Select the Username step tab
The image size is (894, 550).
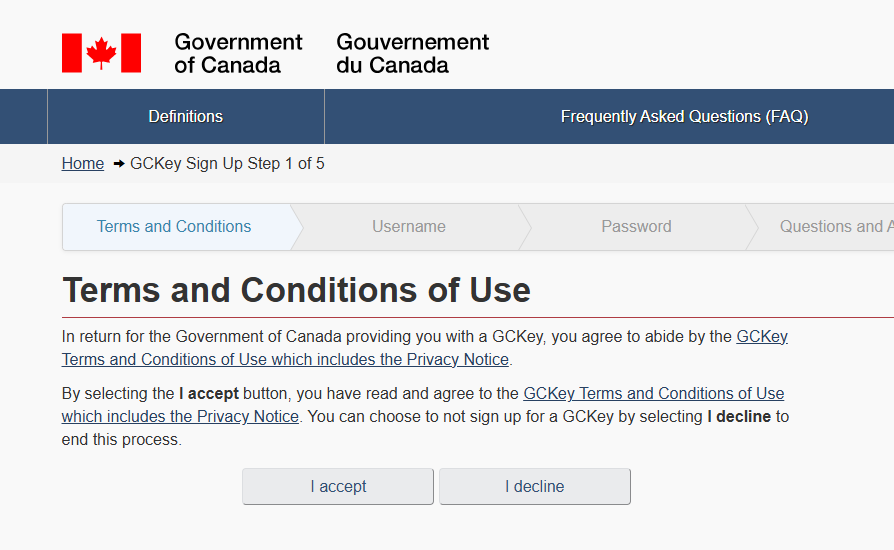click(409, 227)
